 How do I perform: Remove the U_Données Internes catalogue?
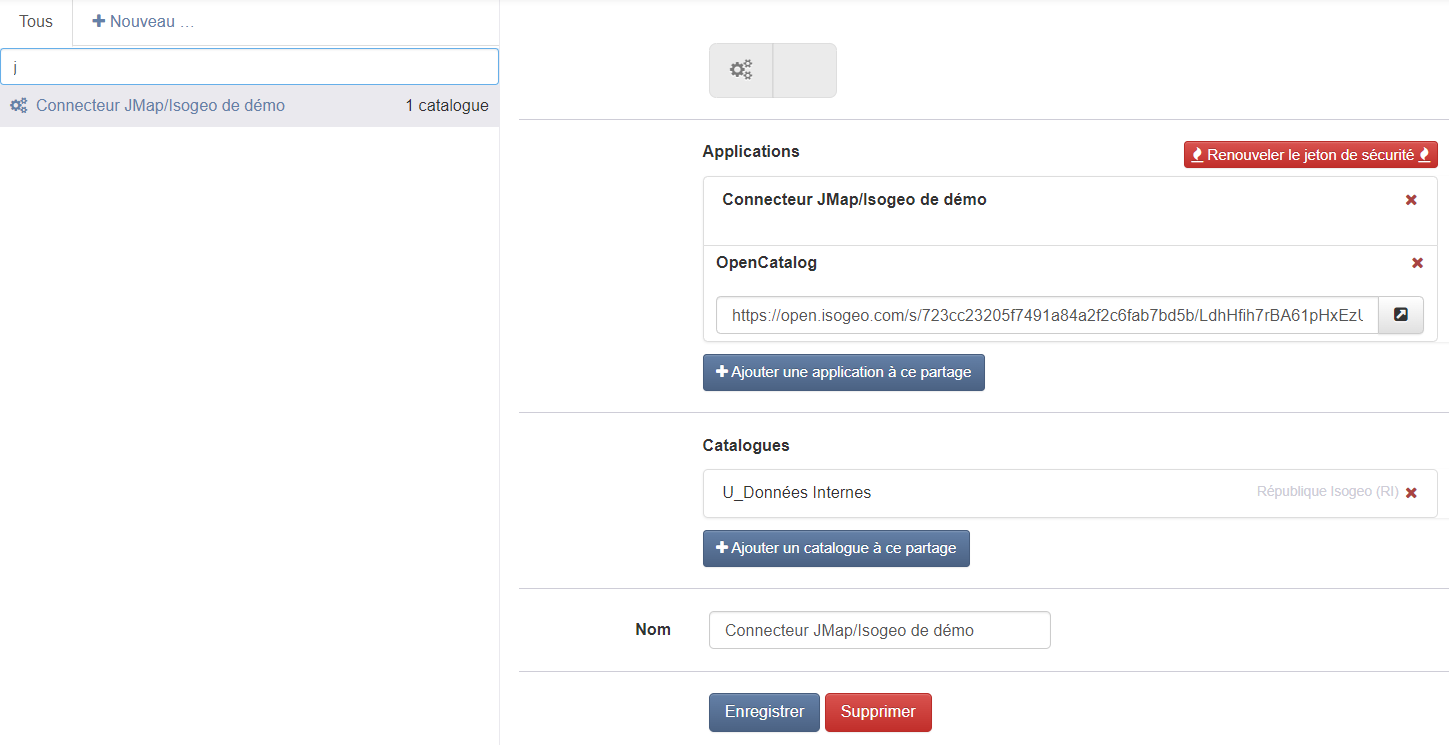pos(1411,493)
